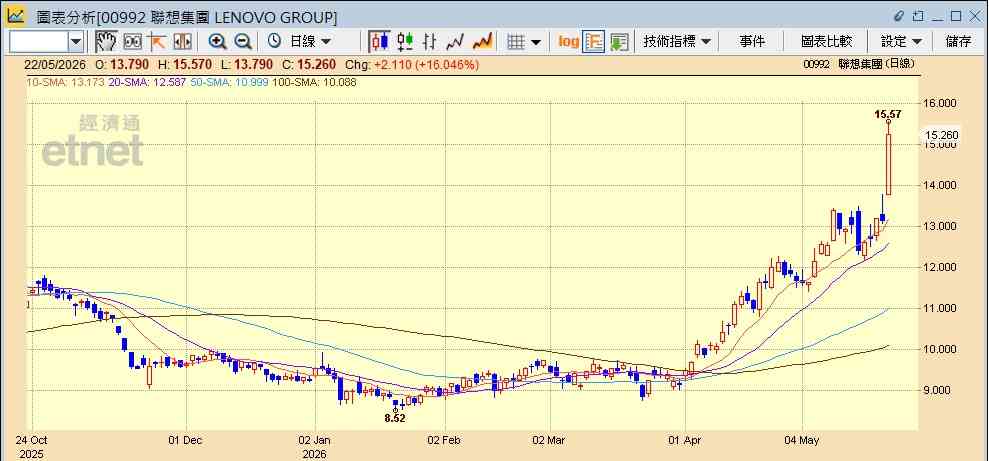
Task: Switch to orange area chart type
Action: (x=482, y=42)
